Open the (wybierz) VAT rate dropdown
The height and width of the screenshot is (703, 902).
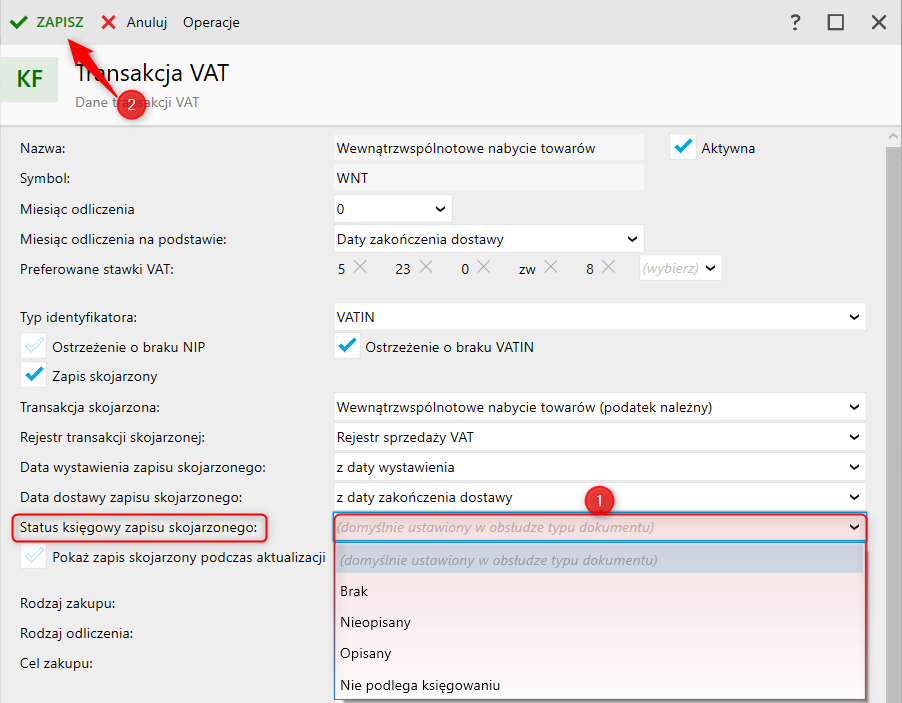pos(681,268)
